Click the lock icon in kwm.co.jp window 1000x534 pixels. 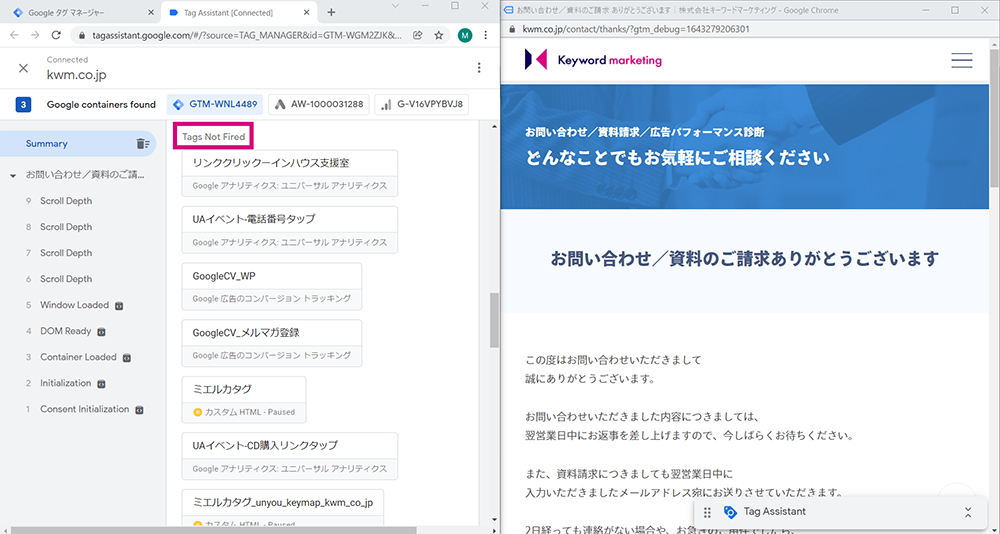coord(511,29)
